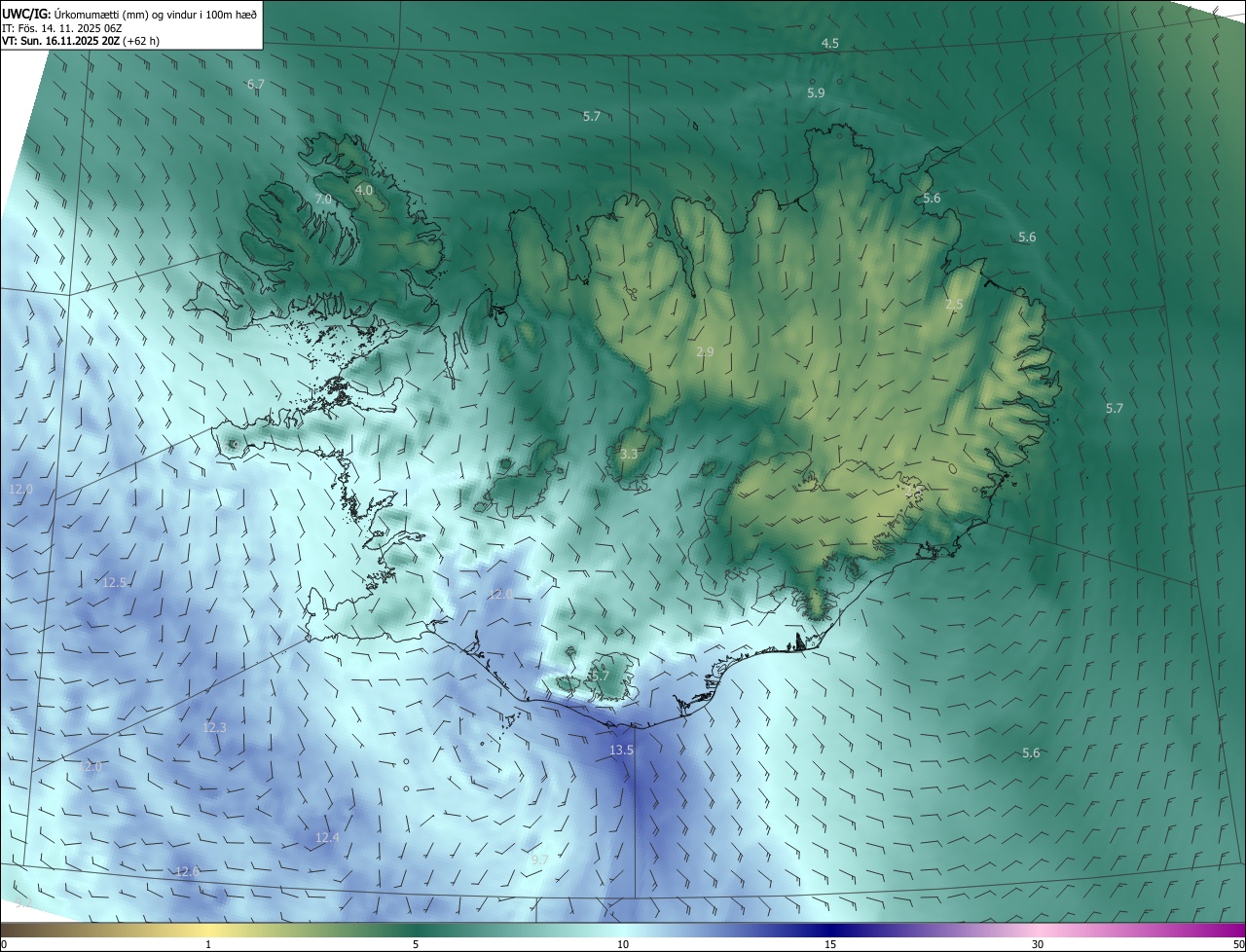Image resolution: width=1246 pixels, height=952 pixels.
Task: Select the 2.5 value in east Iceland
Action: pyautogui.click(x=954, y=305)
